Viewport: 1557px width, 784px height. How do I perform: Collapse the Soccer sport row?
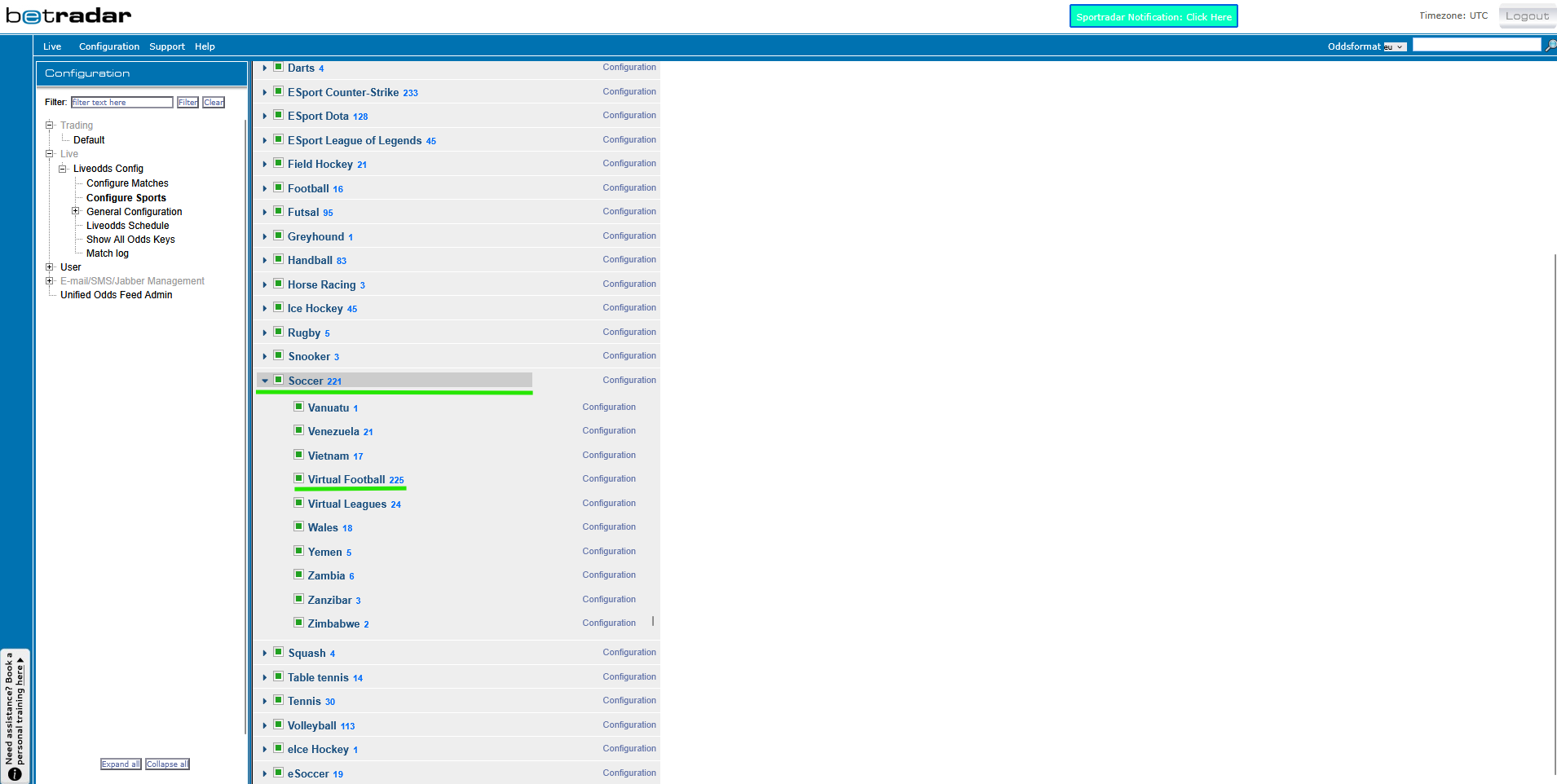point(265,381)
